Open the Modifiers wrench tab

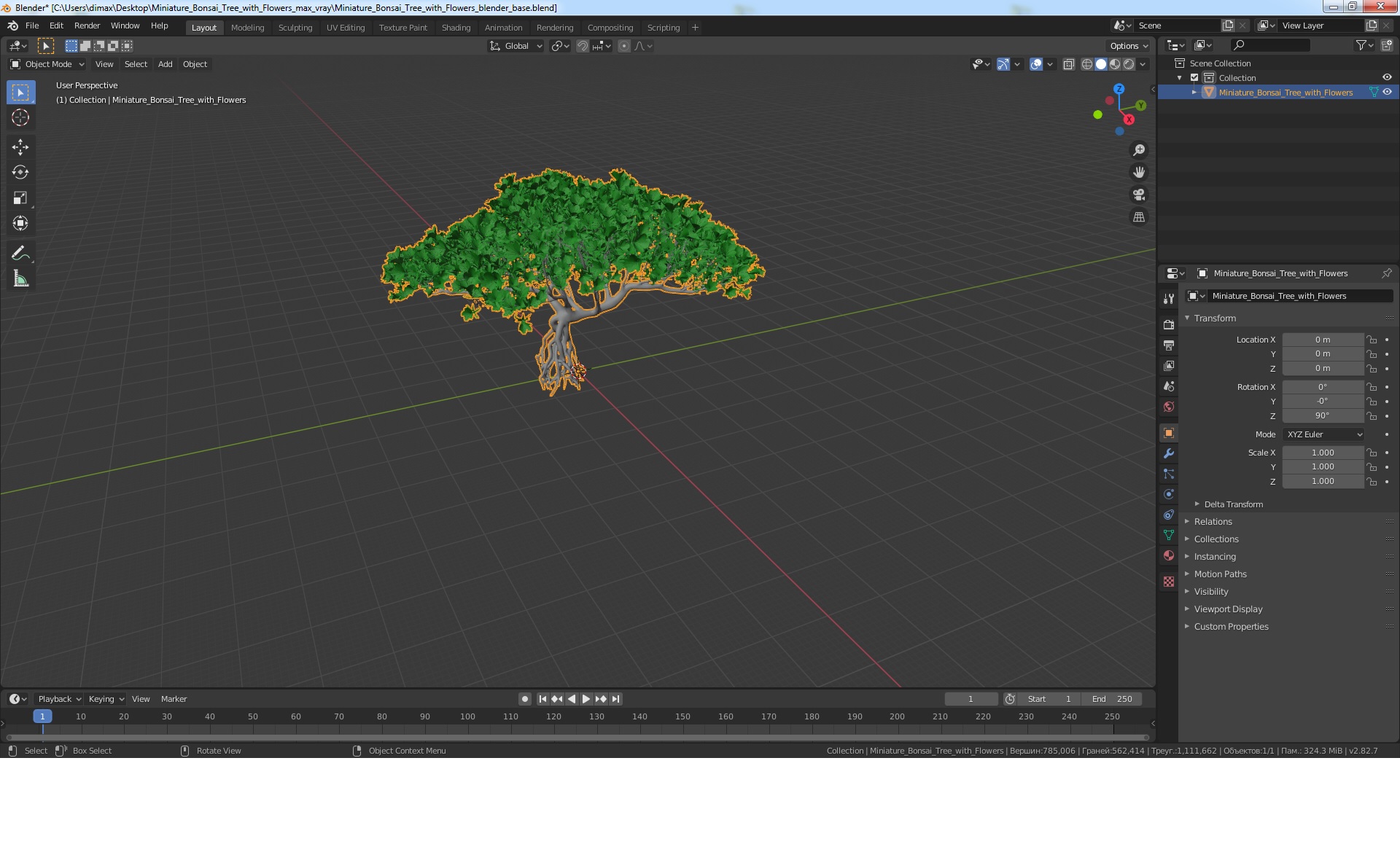(1169, 453)
